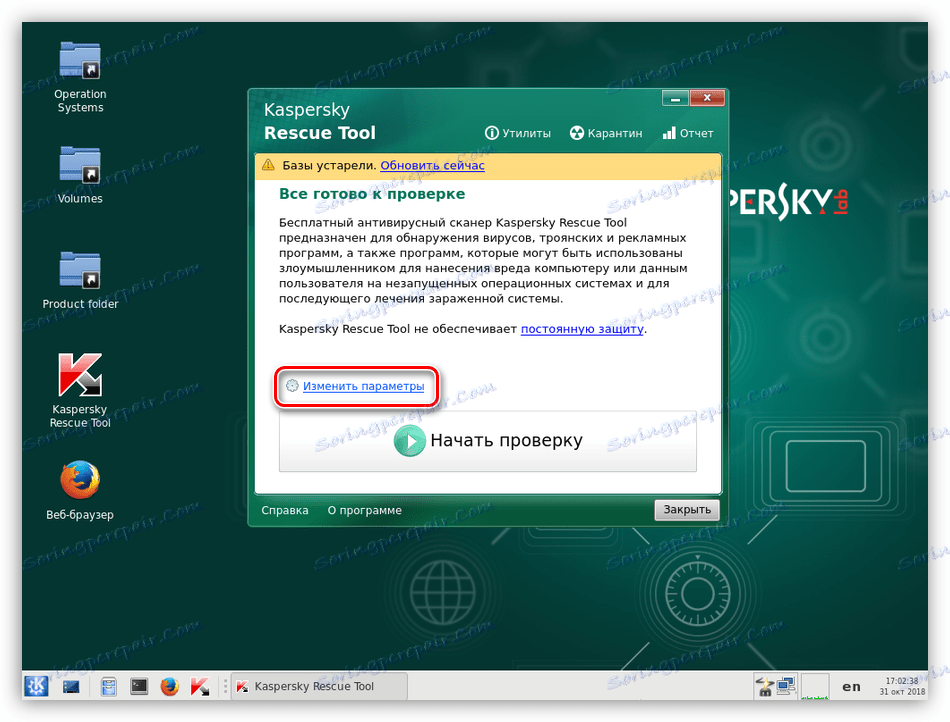Viewport: 950px width, 722px height.
Task: Click the Обновить сейчас link
Action: [433, 165]
